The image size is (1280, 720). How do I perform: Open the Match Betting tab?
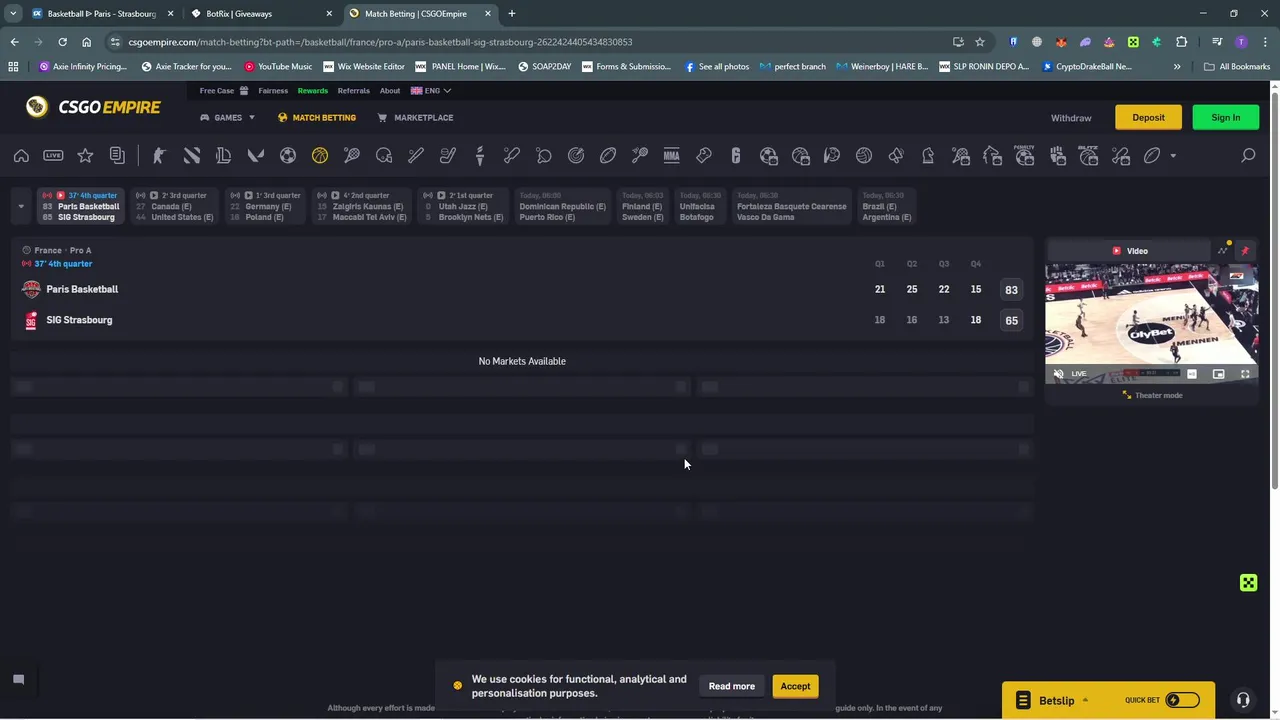(x=317, y=118)
